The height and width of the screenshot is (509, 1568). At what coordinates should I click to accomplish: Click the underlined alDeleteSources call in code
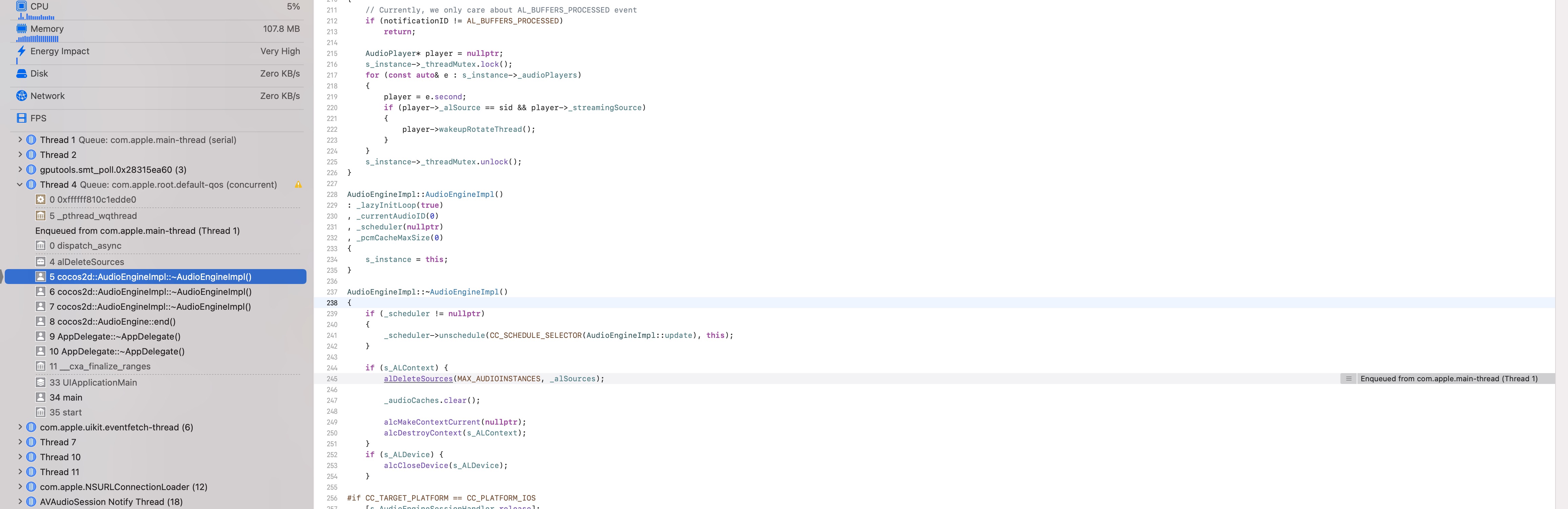[x=418, y=379]
